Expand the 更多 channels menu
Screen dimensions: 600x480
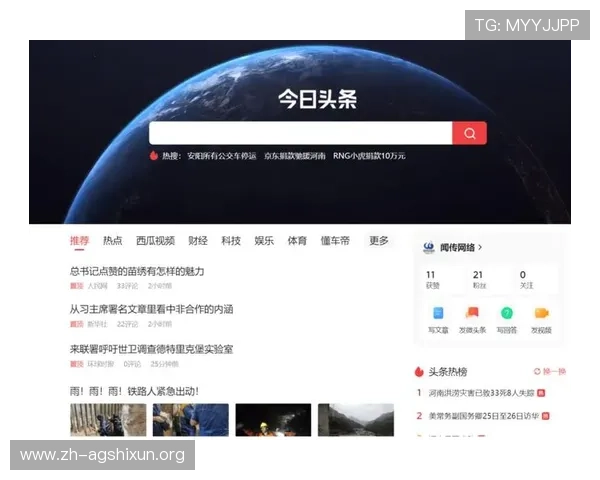378,241
